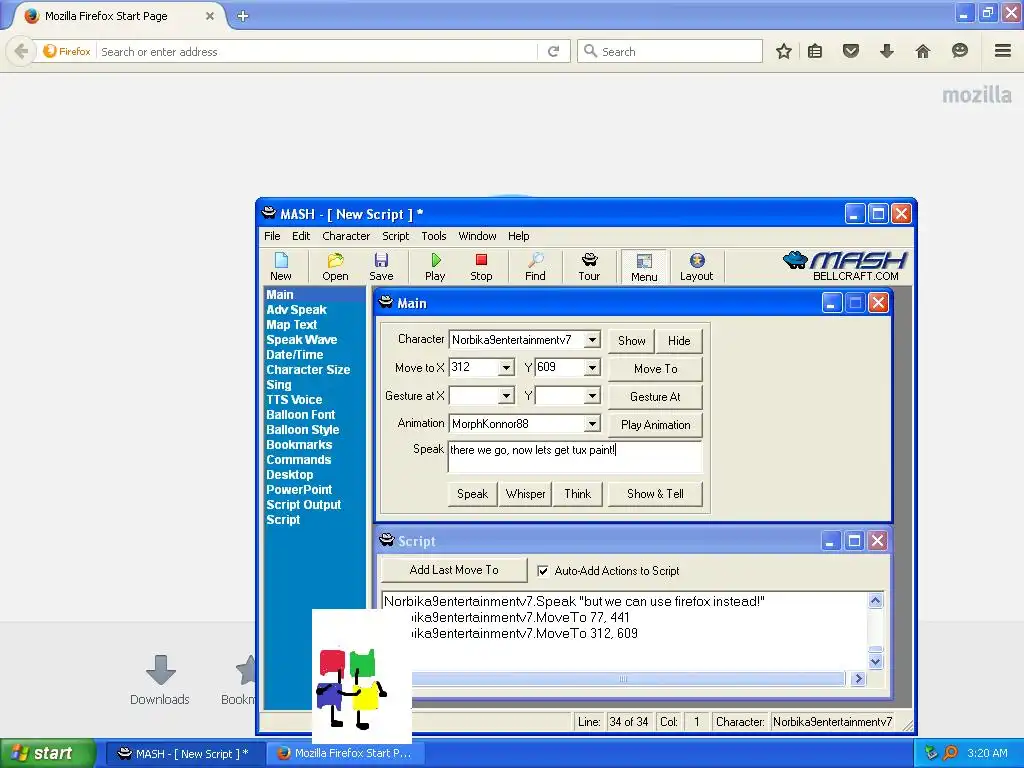The height and width of the screenshot is (768, 1024).
Task: Open the Windows Start button
Action: [x=46, y=753]
